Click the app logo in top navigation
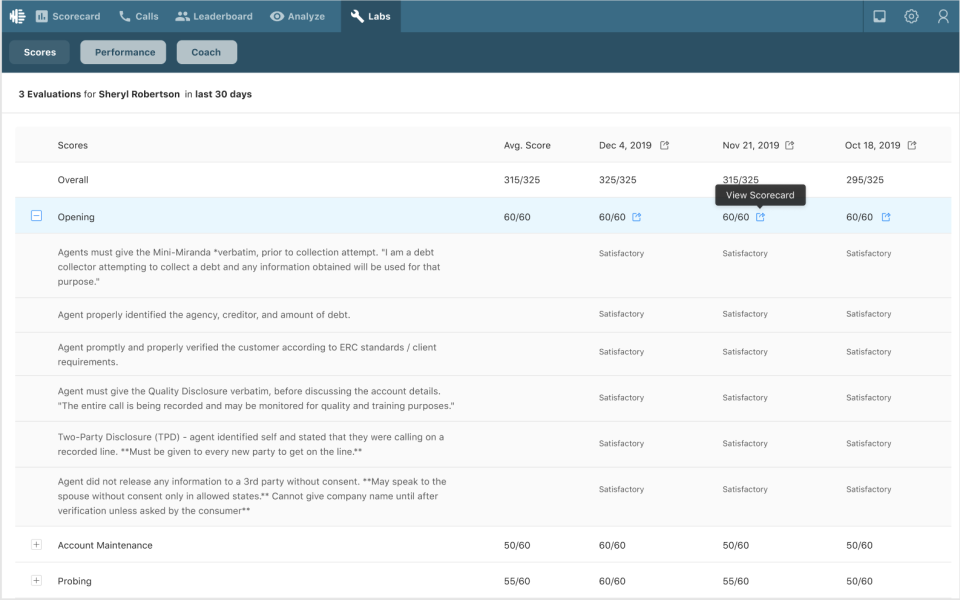This screenshot has width=960, height=600. tap(17, 17)
